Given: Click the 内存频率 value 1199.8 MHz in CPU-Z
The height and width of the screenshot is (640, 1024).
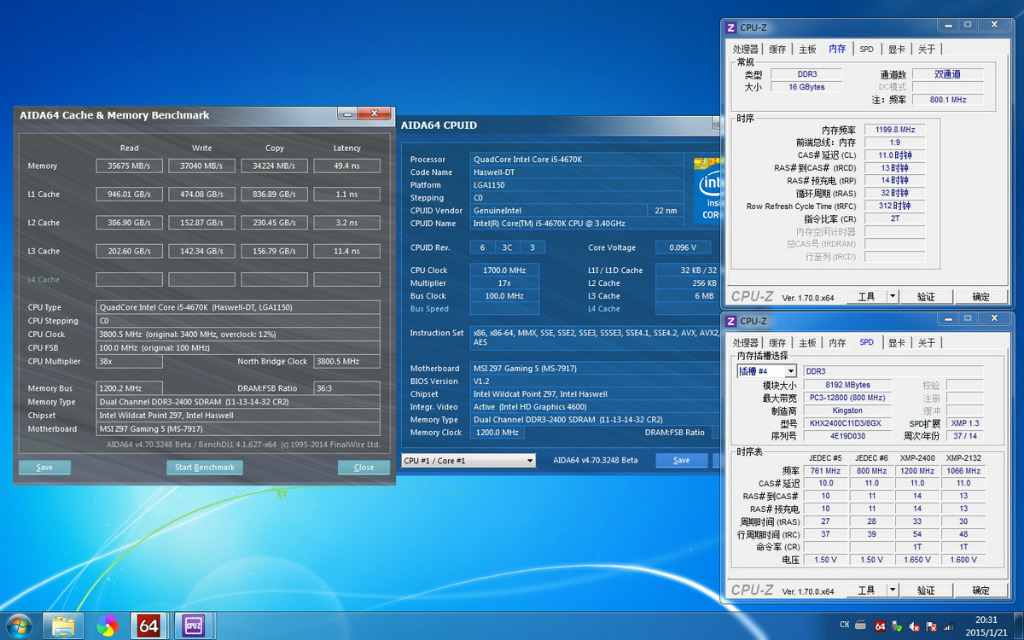Looking at the screenshot, I should tap(894, 130).
